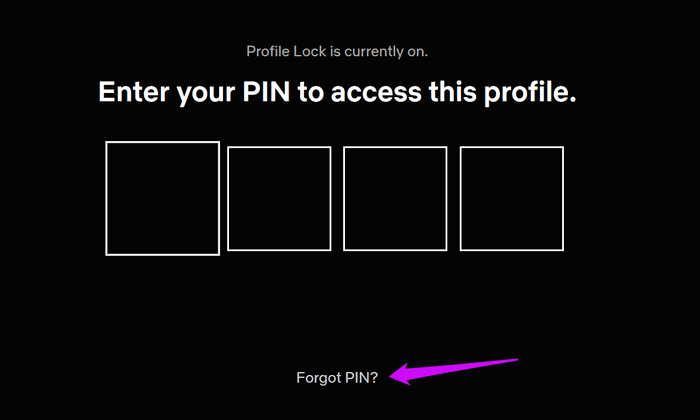Click the word "Enter" in the heading

(x=133, y=93)
